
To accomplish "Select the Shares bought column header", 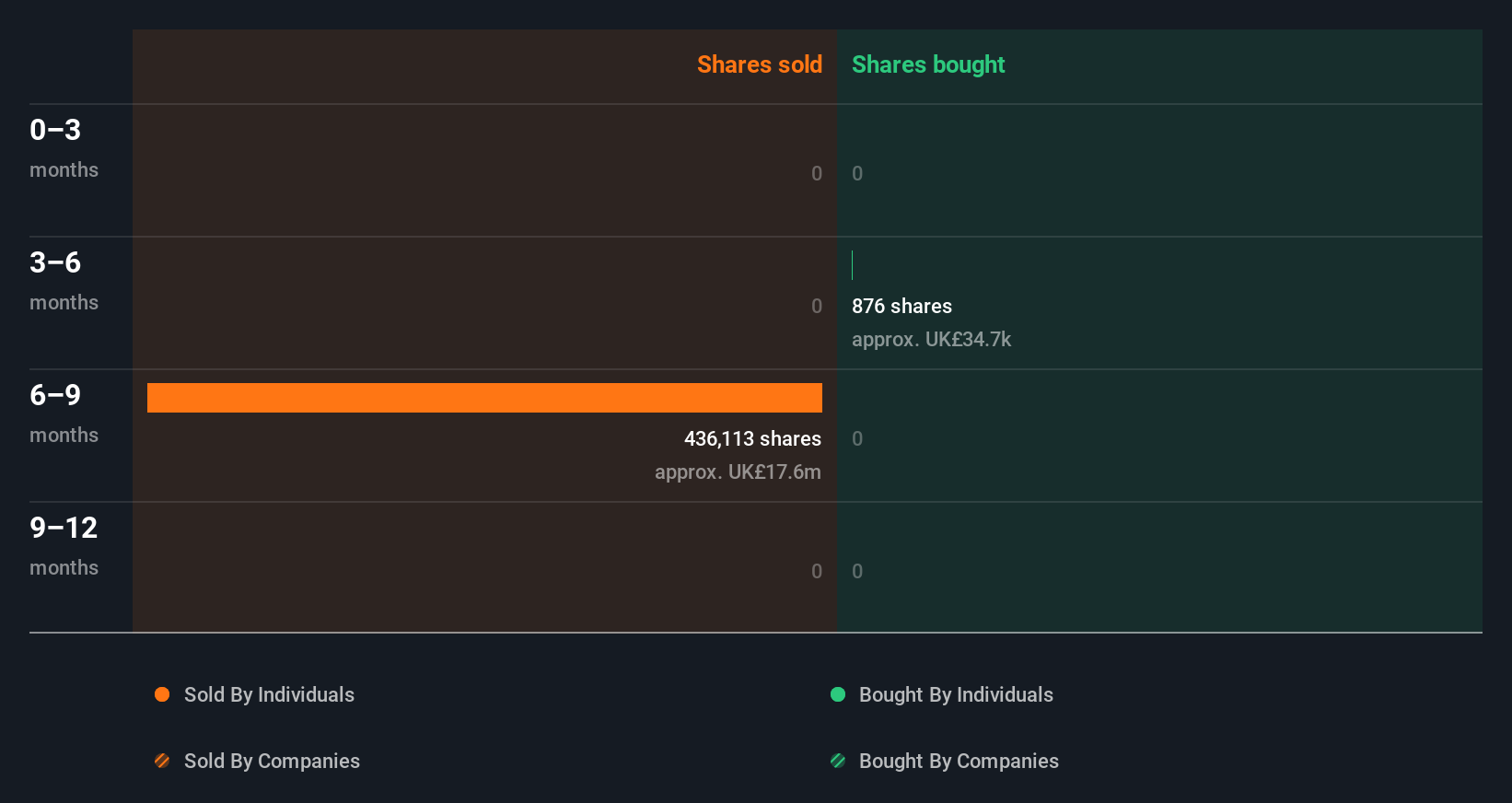I will tap(927, 64).
